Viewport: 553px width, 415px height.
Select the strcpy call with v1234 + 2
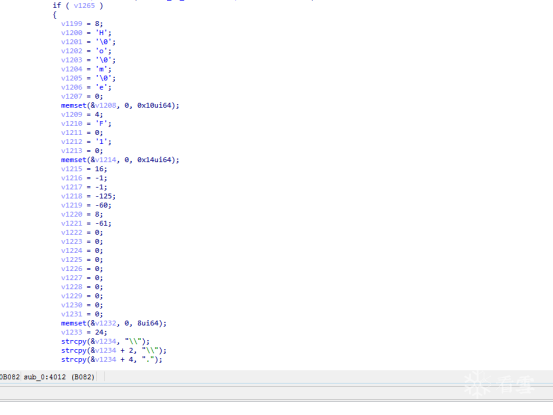pos(114,350)
